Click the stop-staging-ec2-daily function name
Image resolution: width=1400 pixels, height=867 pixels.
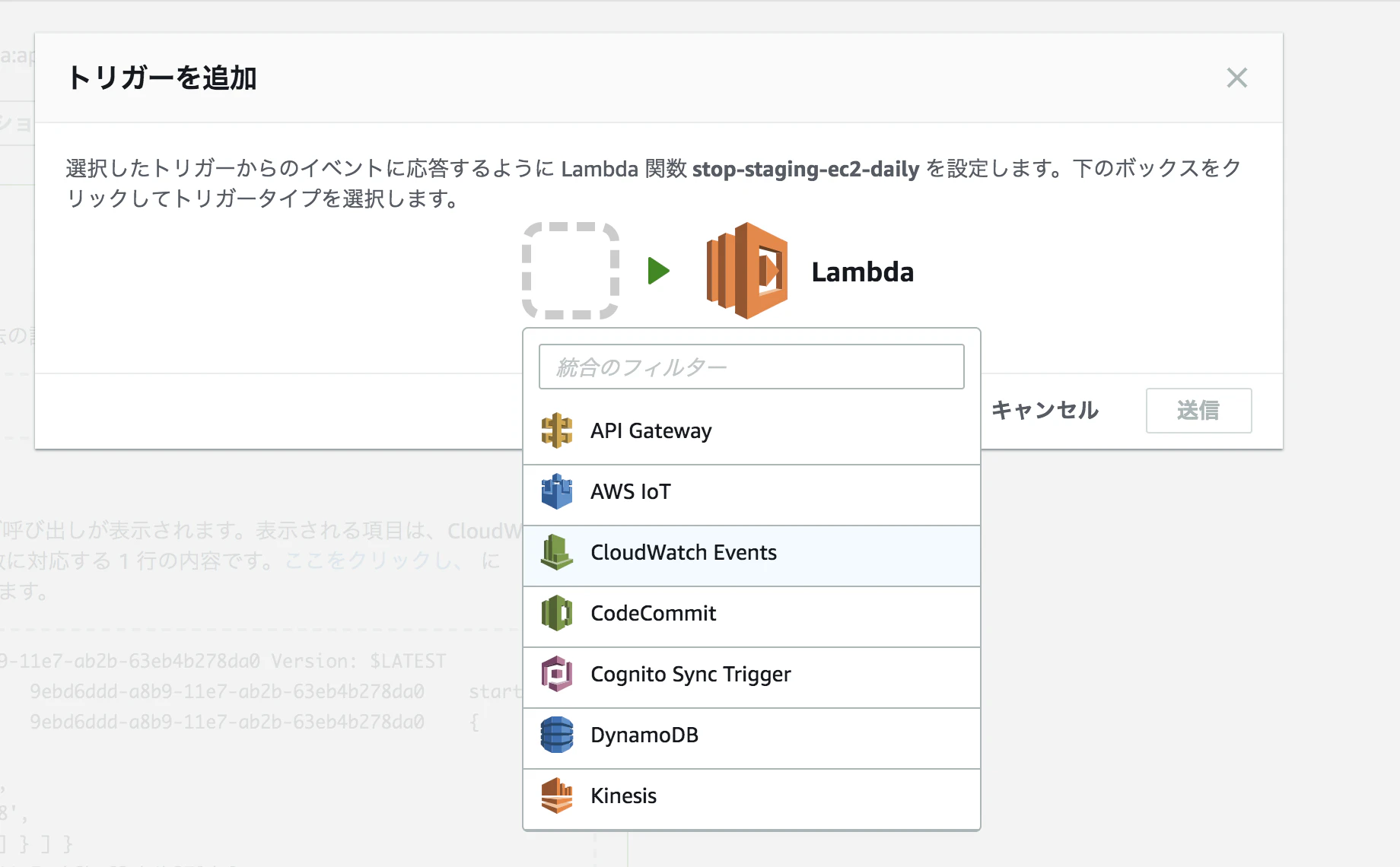806,169
